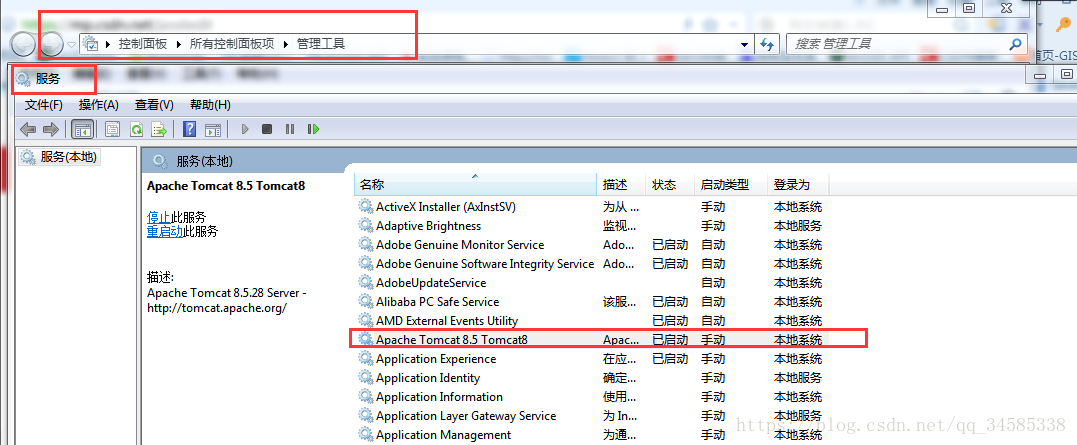Click 本地服务 login in Adaptive Brightness row
The image size is (1077, 445).
click(x=797, y=226)
